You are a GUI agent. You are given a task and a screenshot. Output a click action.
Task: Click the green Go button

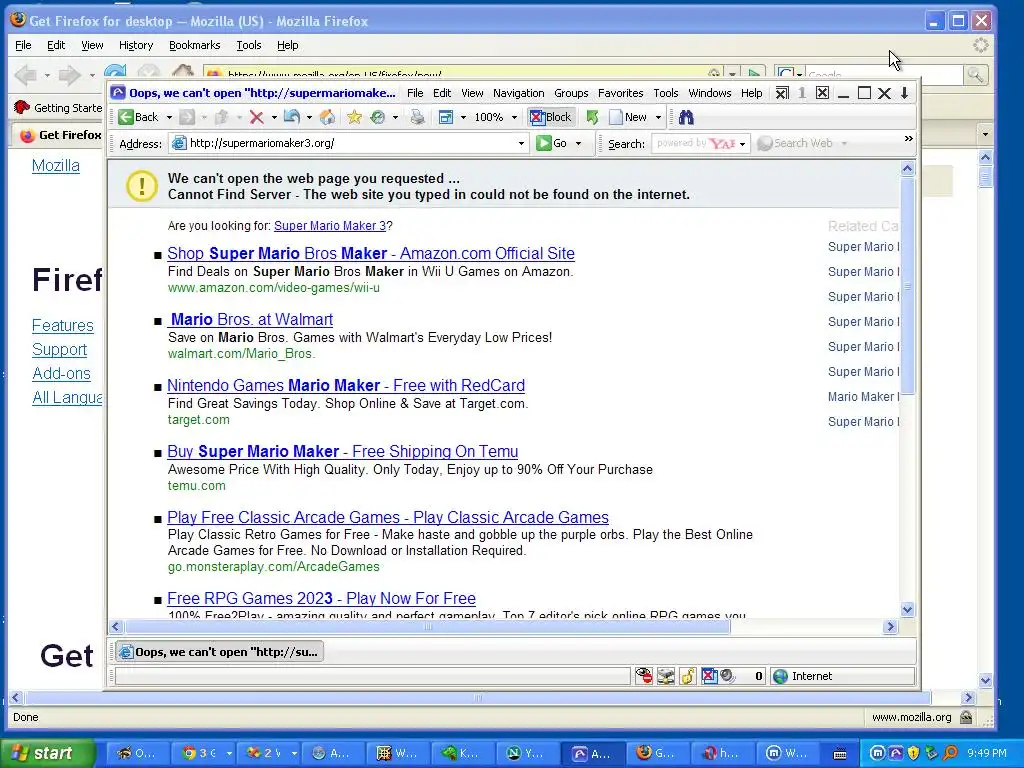(x=552, y=143)
